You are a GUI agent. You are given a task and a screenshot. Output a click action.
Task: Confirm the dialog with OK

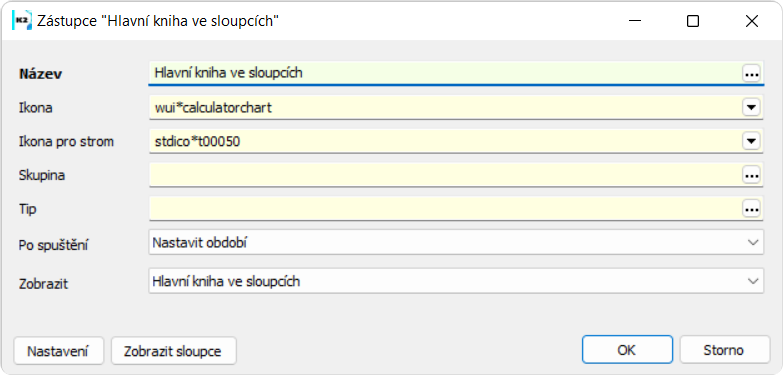(x=627, y=350)
